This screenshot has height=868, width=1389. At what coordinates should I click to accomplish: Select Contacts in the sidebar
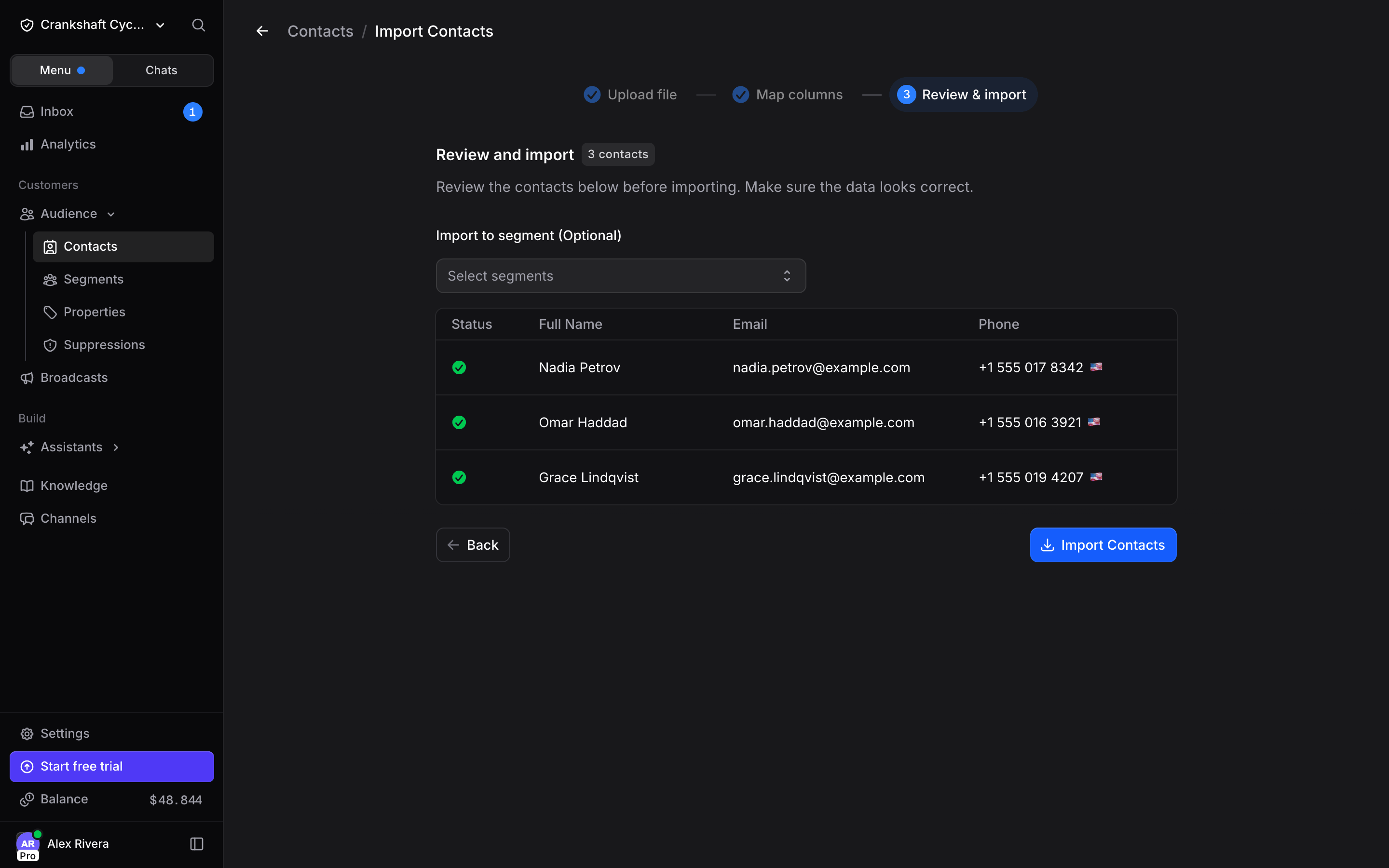point(123,246)
